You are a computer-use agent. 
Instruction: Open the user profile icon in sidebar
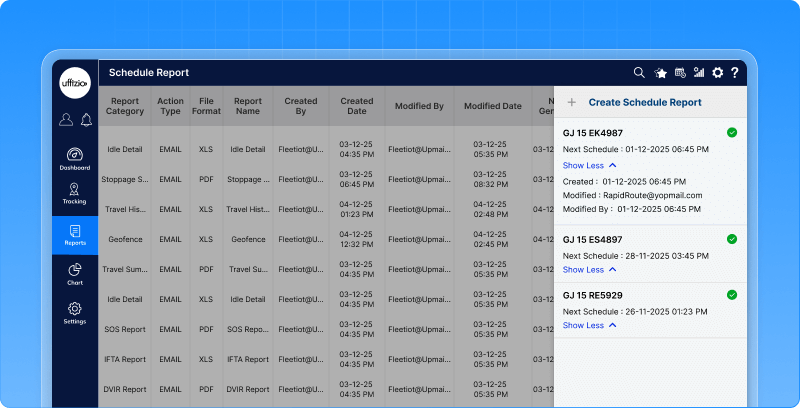(x=66, y=120)
